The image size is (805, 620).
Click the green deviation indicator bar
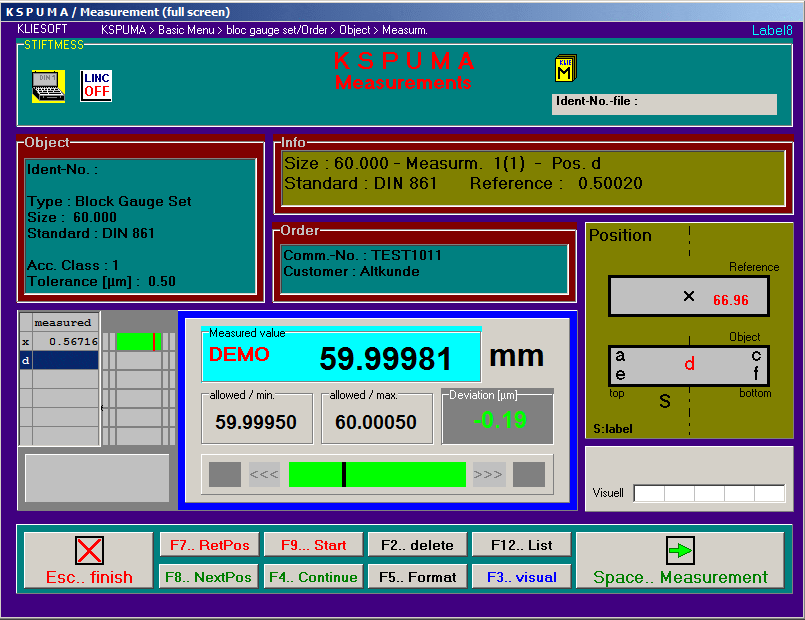tap(377, 474)
